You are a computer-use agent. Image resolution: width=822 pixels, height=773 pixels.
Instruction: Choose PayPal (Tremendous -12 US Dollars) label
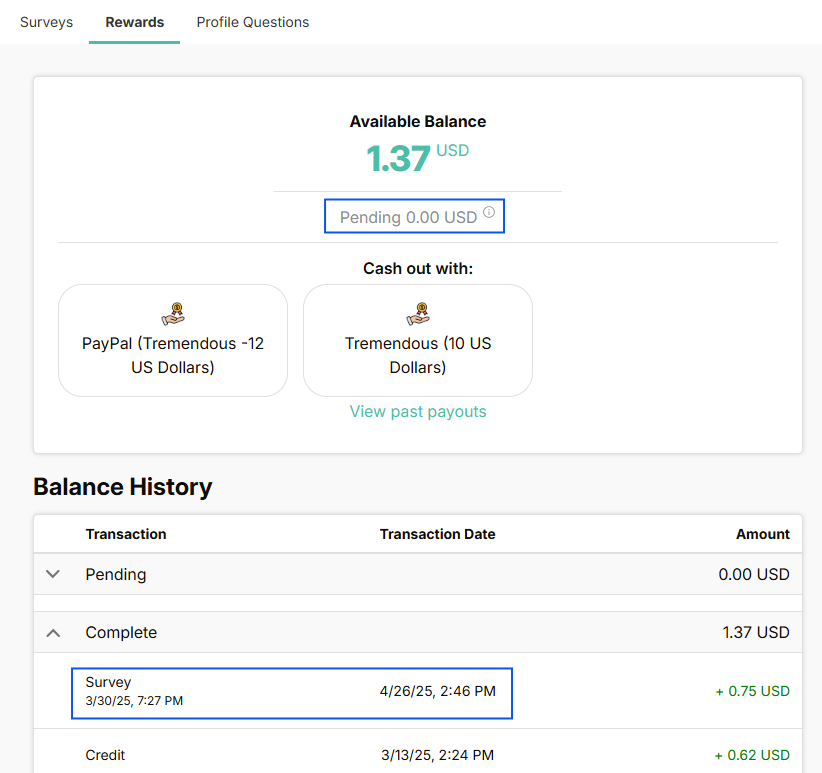[x=173, y=355]
